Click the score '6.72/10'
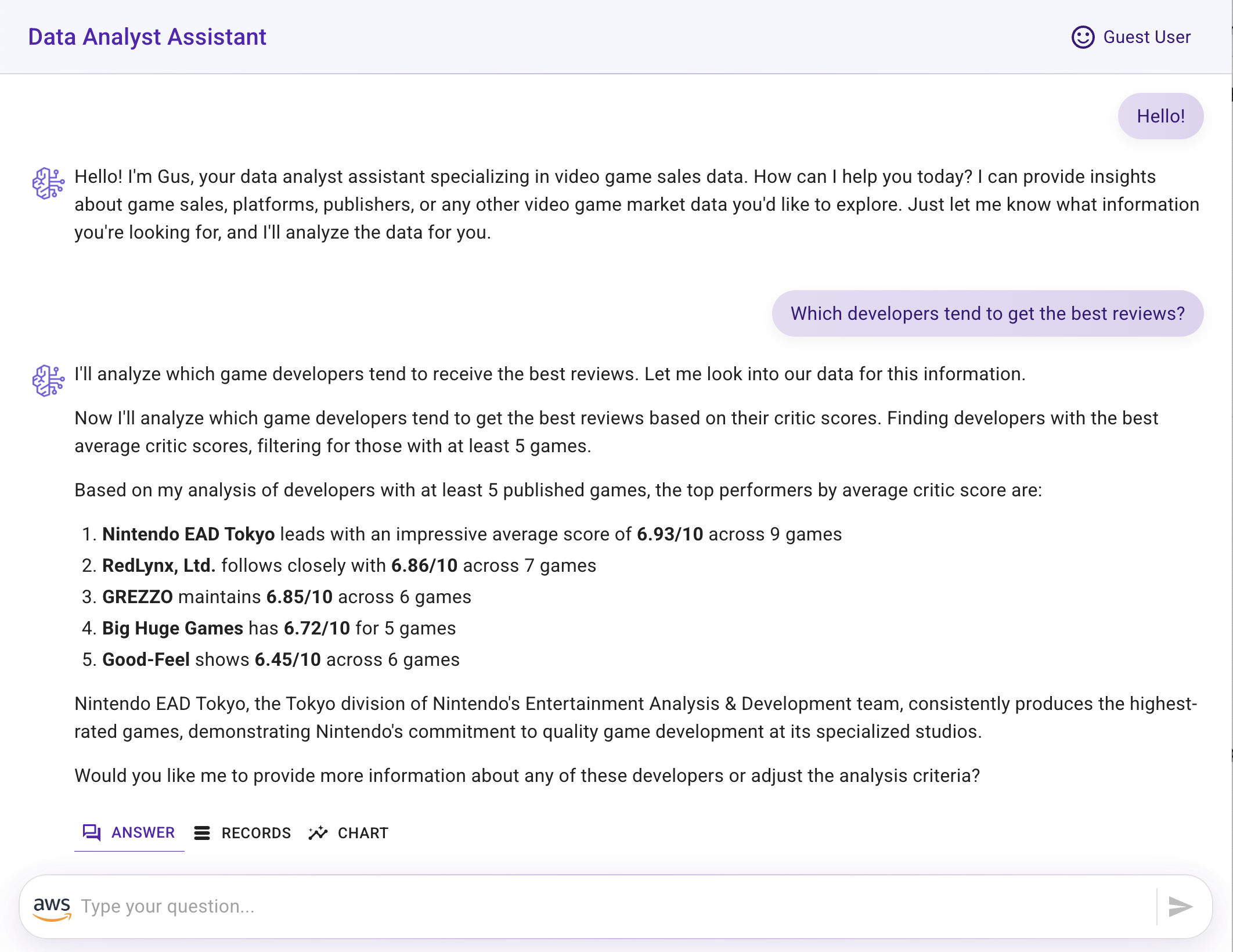1233x952 pixels. coord(317,628)
